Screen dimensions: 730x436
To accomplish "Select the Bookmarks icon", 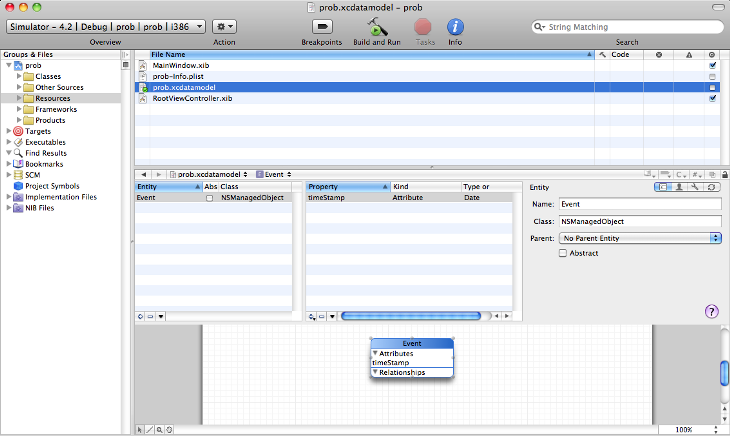I will click(x=18, y=164).
